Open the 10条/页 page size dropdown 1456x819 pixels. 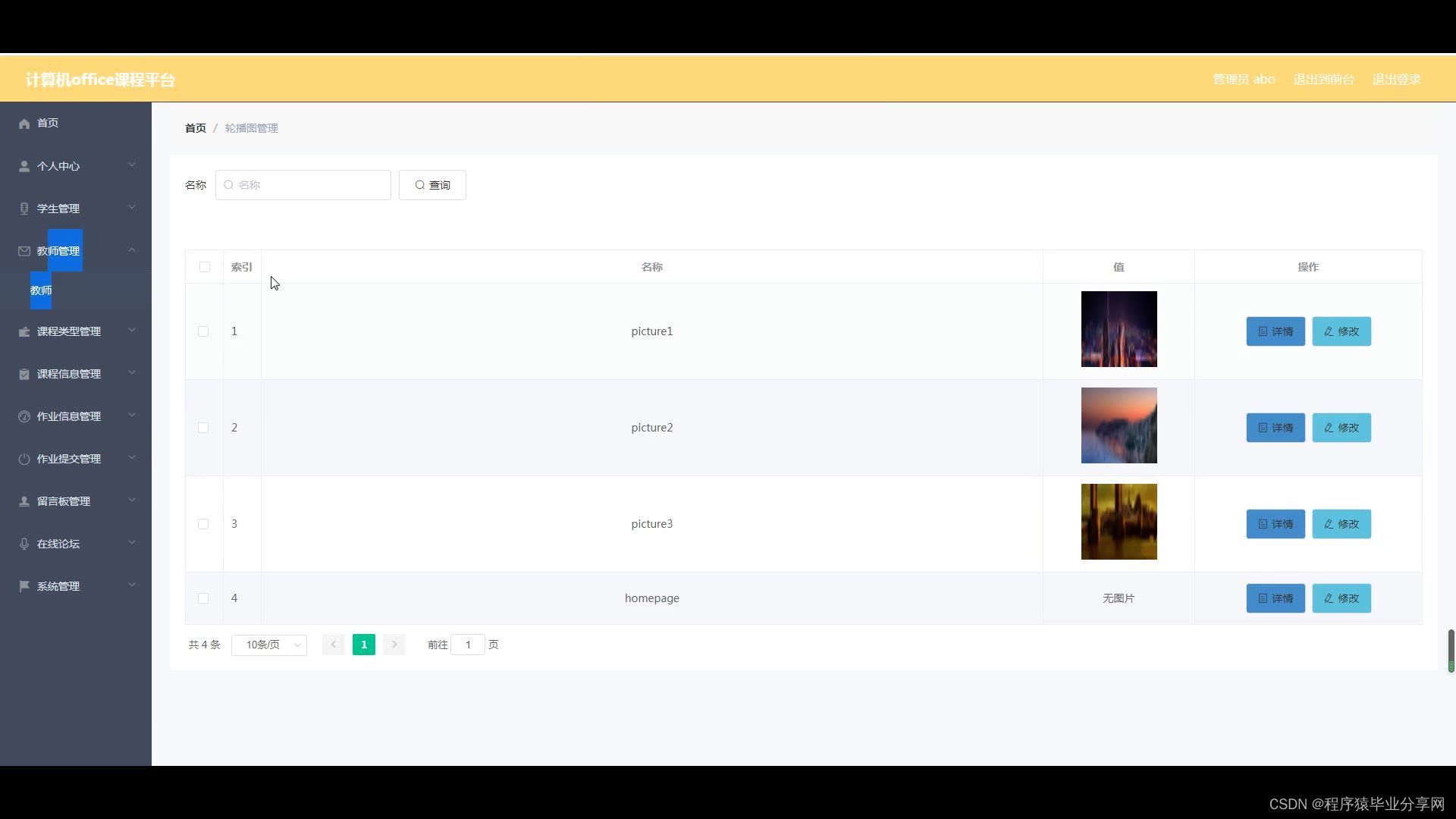(269, 645)
